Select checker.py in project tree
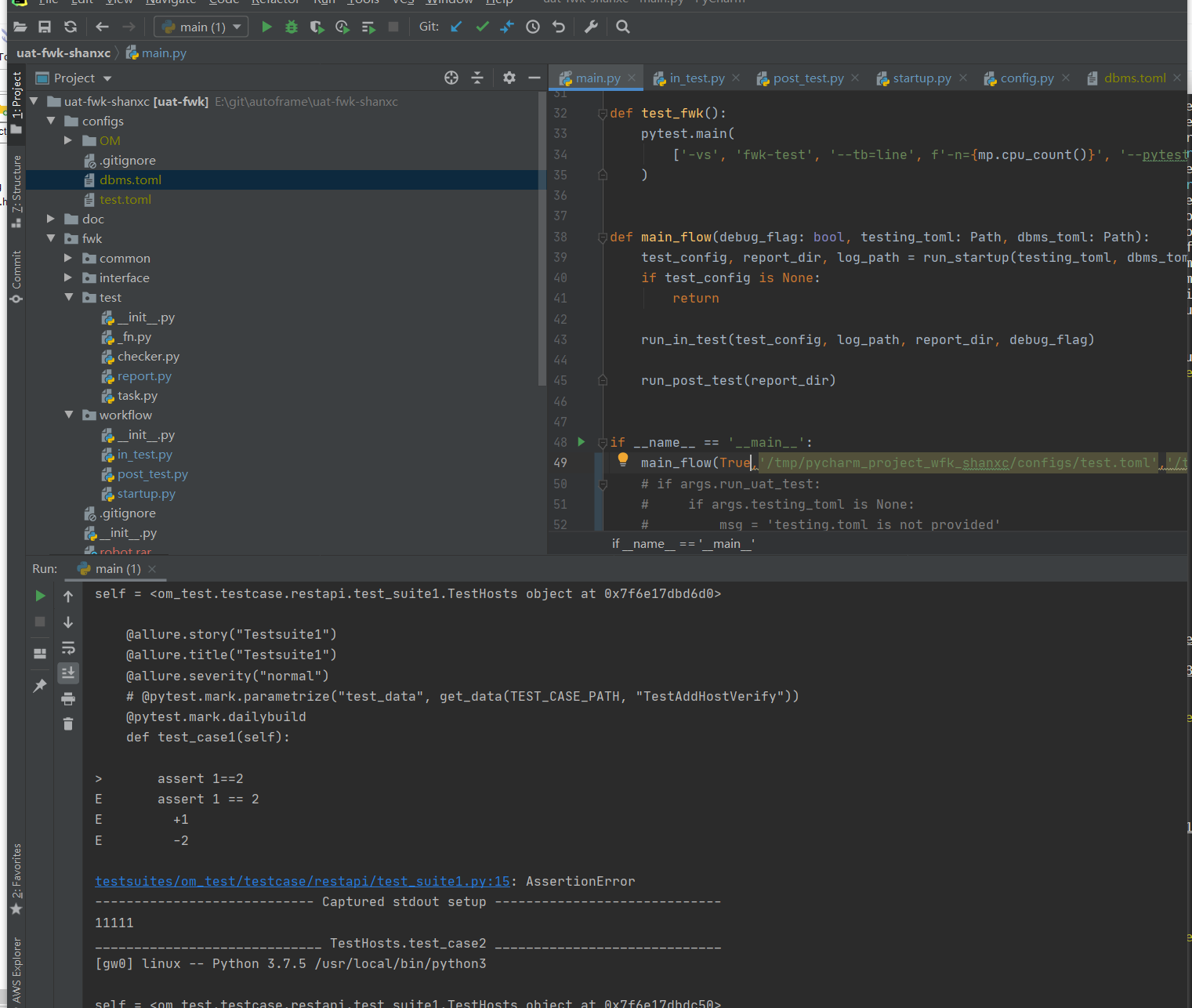This screenshot has width=1192, height=1008. pyautogui.click(x=148, y=357)
